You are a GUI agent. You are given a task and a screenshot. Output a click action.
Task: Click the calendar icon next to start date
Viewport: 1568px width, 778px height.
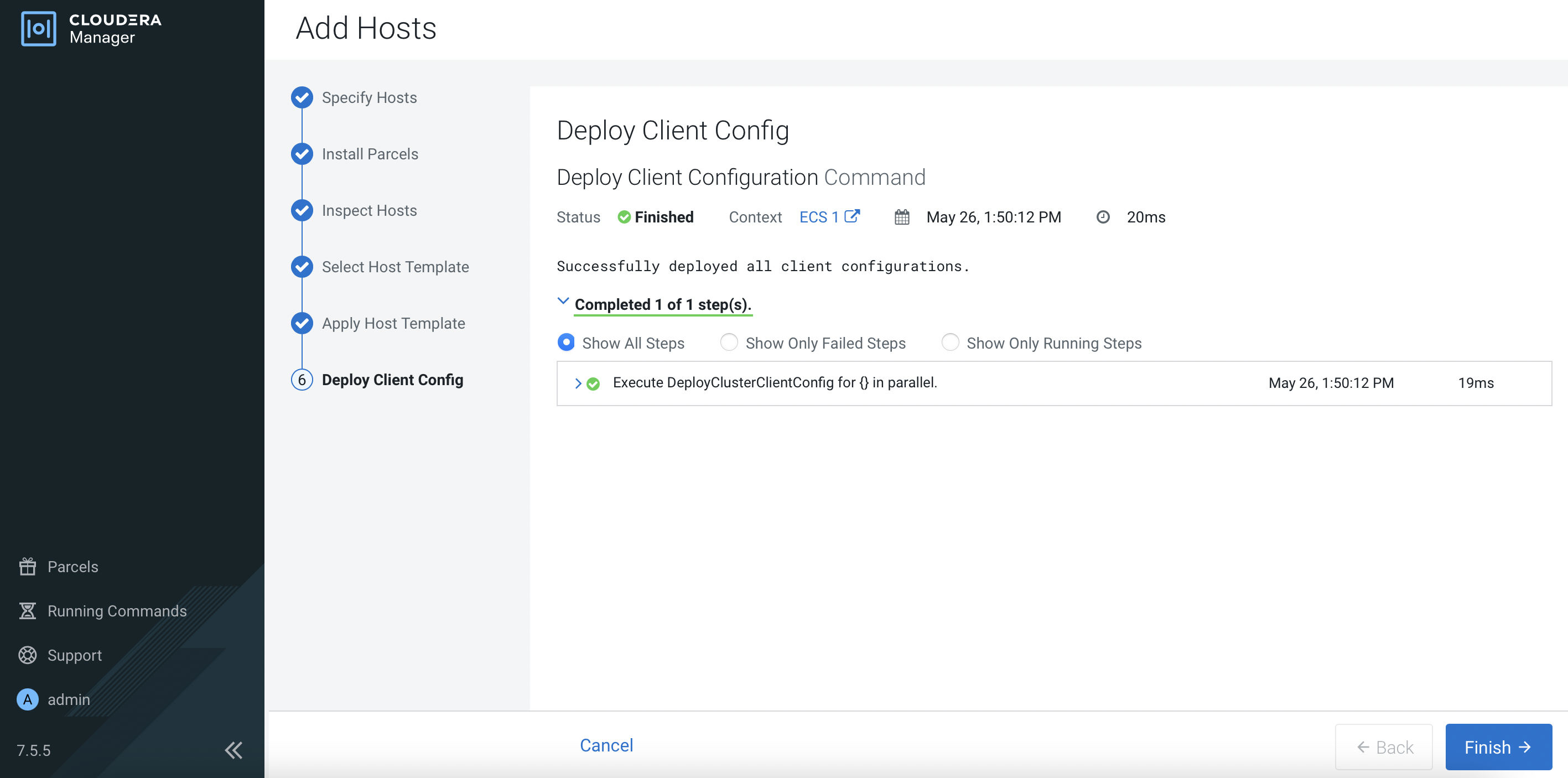click(901, 217)
